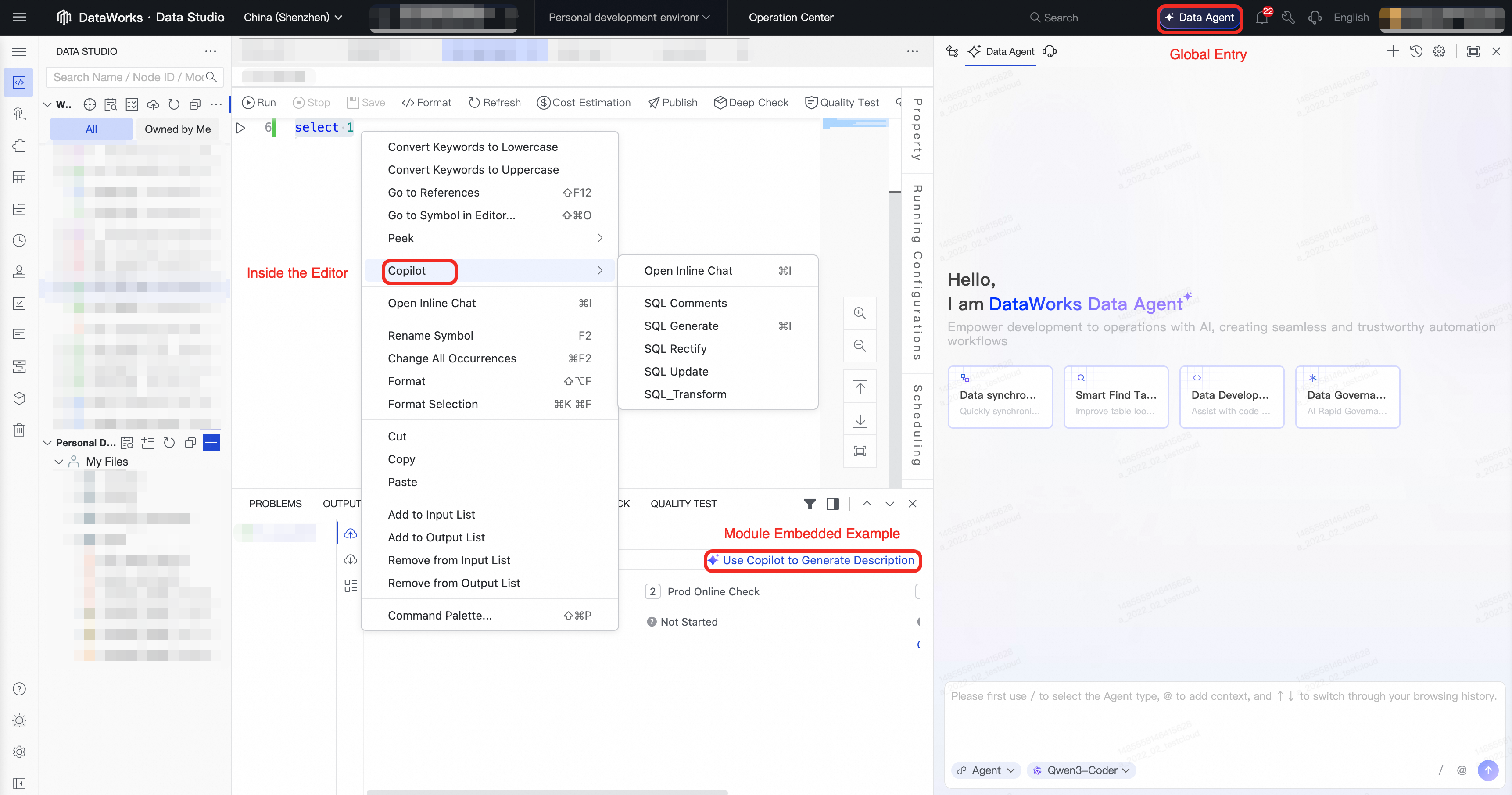Viewport: 1512px width, 795px height.
Task: Click the Data synchronization suggestion card
Action: point(1000,397)
